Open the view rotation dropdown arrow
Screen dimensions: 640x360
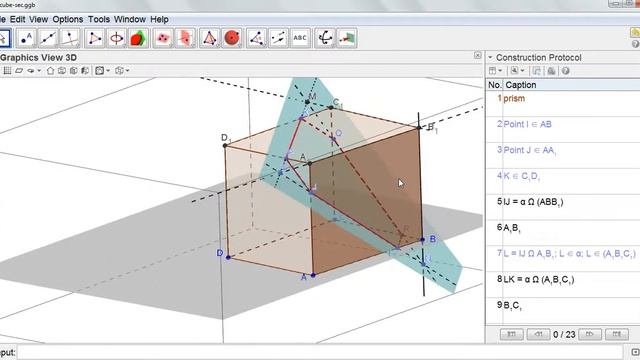[x=39, y=71]
